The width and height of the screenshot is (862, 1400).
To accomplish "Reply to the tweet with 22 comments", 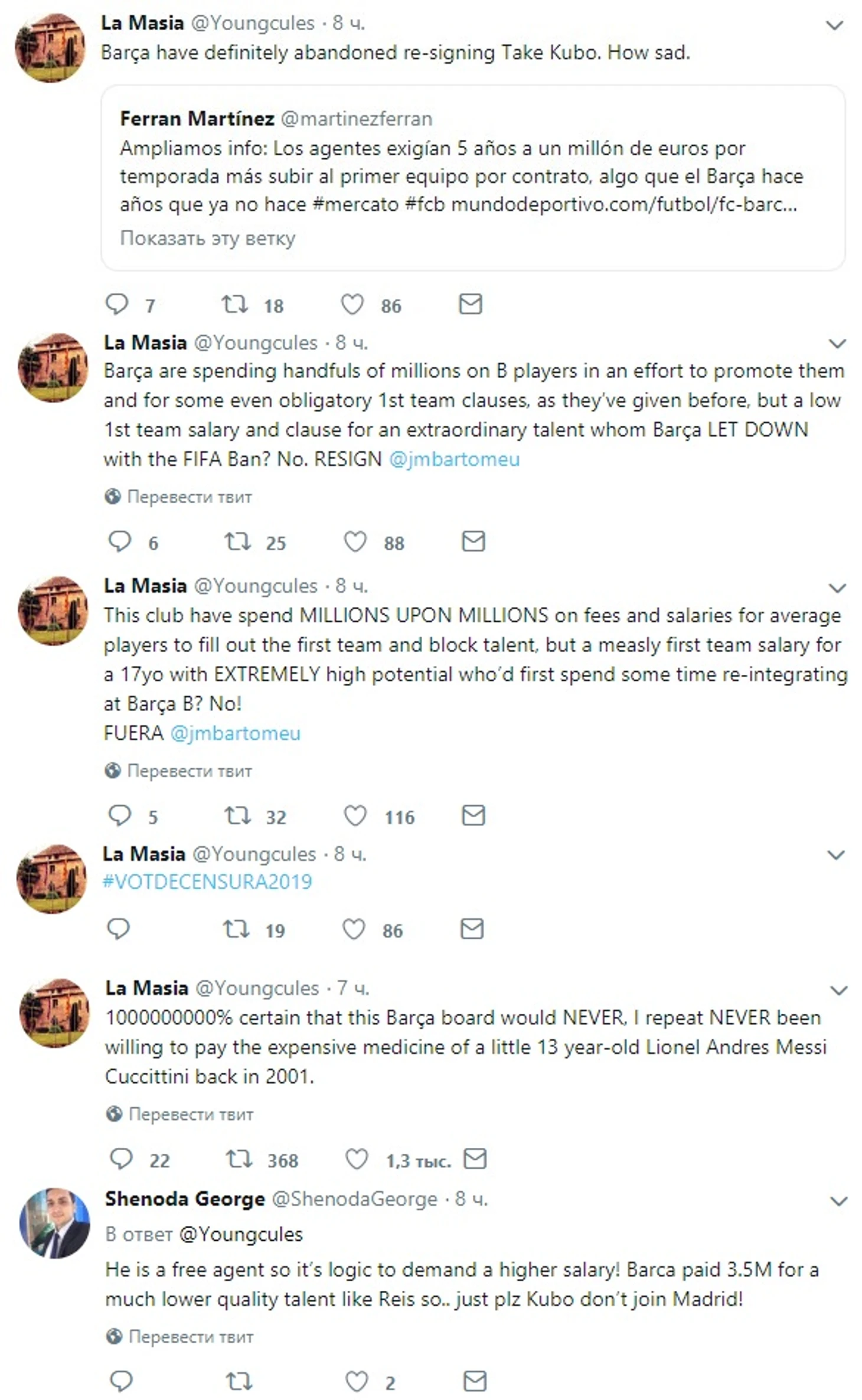I will click(122, 1159).
